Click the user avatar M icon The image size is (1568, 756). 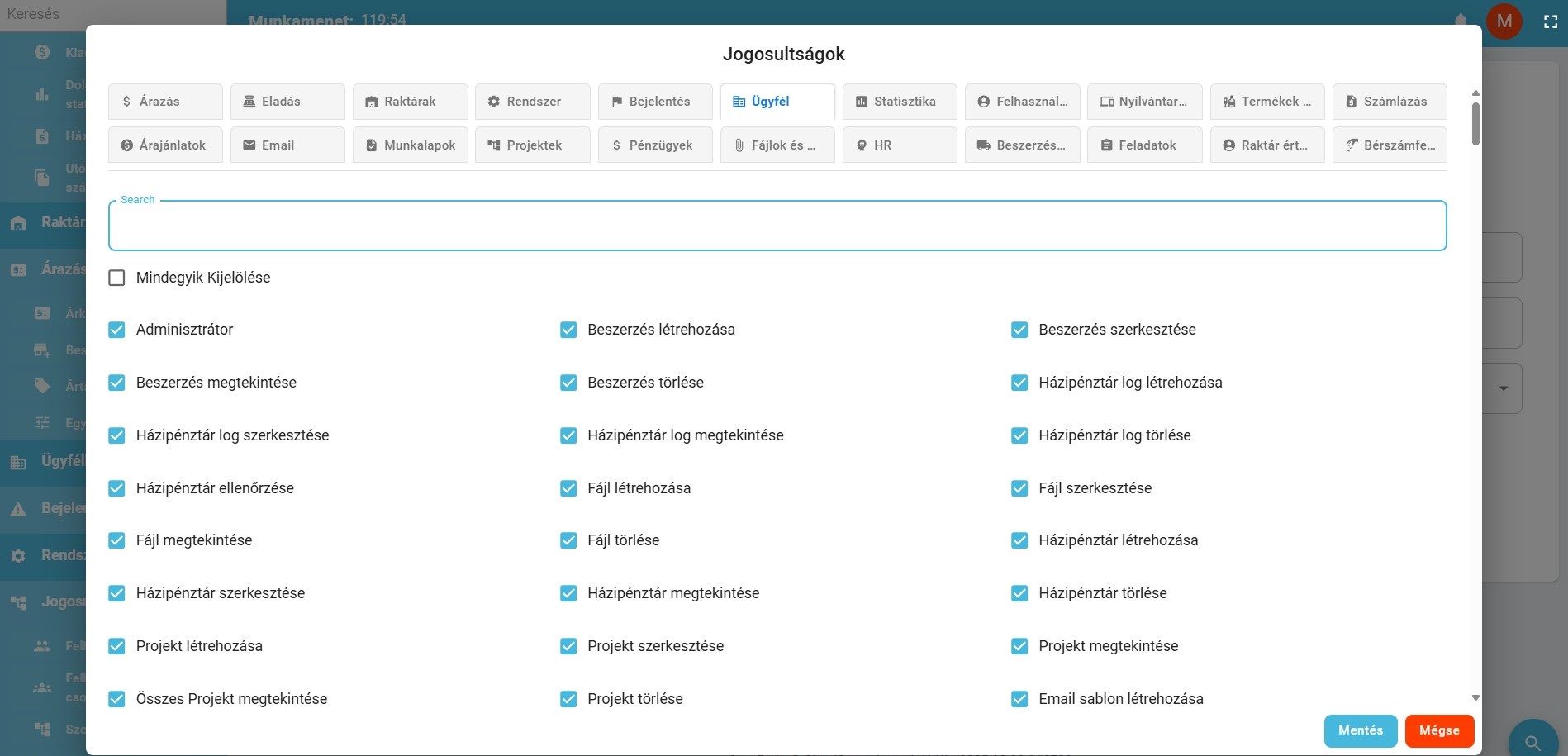click(x=1504, y=21)
